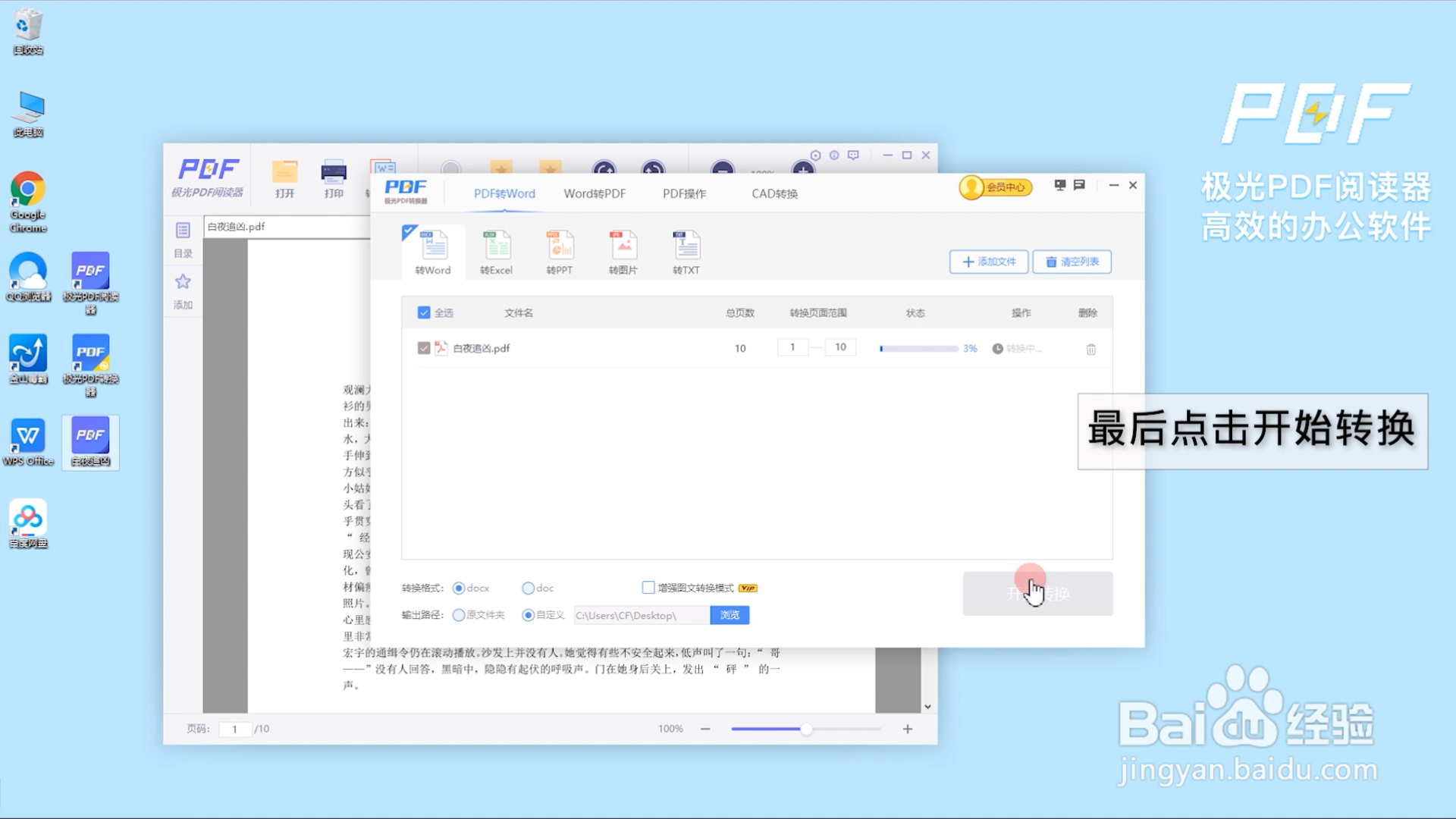Check the 全选 select-all checkbox

point(425,312)
